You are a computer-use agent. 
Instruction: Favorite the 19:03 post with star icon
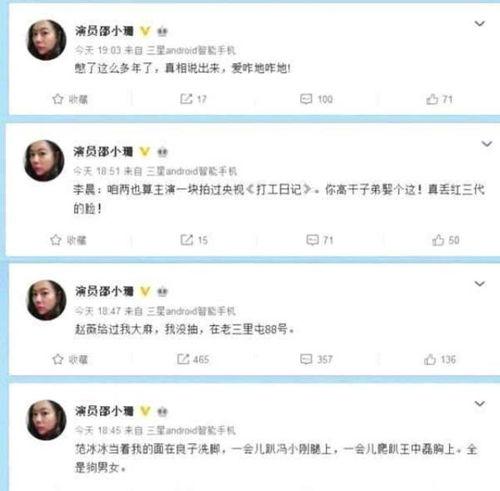pyautogui.click(x=70, y=99)
